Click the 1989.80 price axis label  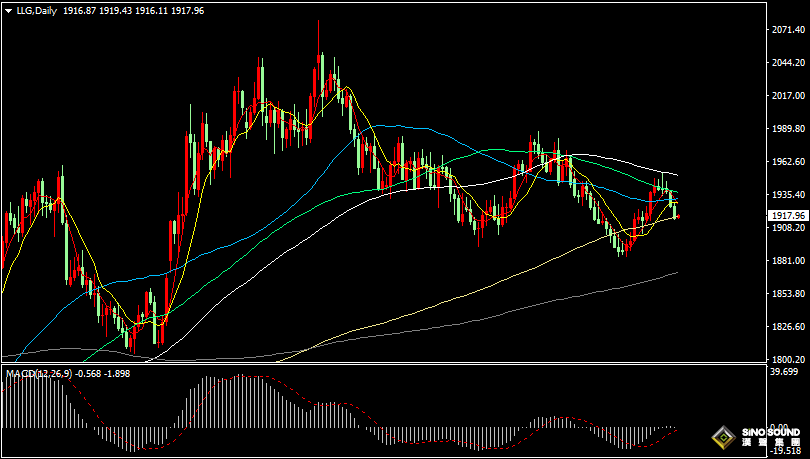[x=789, y=129]
